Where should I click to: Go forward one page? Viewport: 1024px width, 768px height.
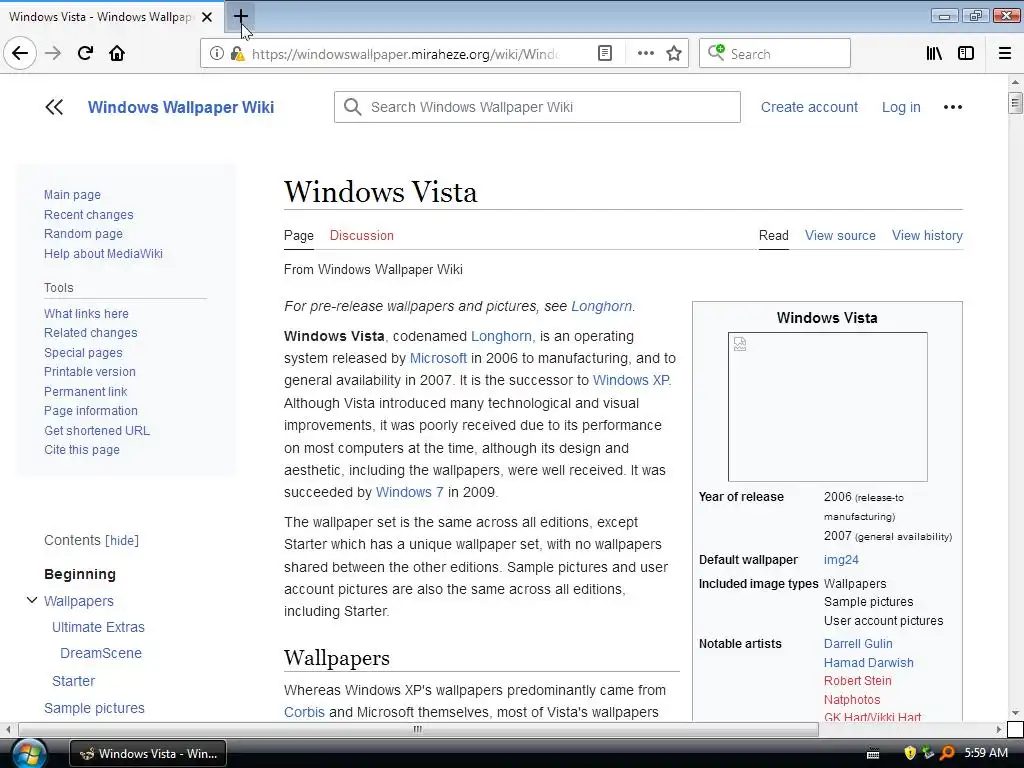click(53, 54)
